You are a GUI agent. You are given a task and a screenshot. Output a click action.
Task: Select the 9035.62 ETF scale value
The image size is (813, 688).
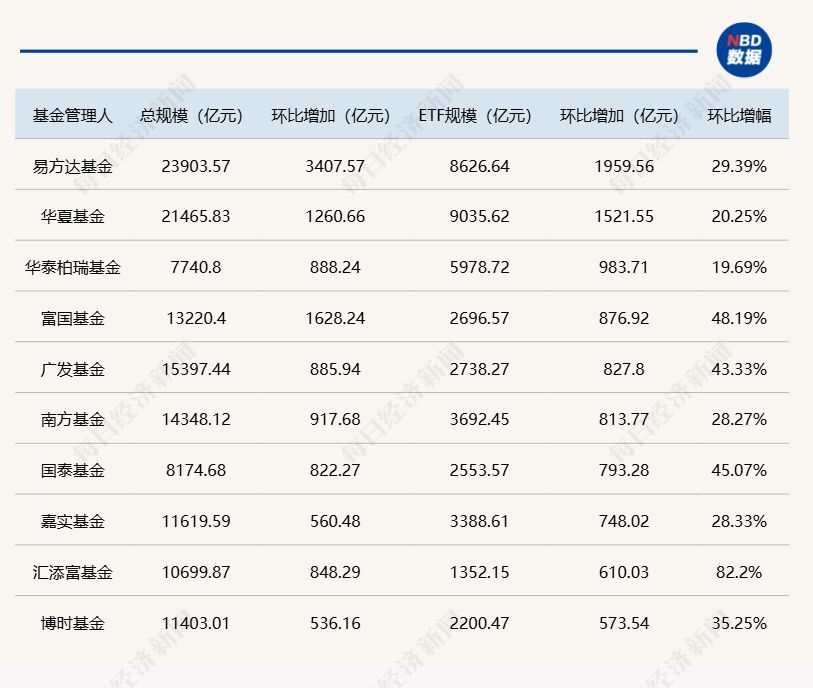479,216
